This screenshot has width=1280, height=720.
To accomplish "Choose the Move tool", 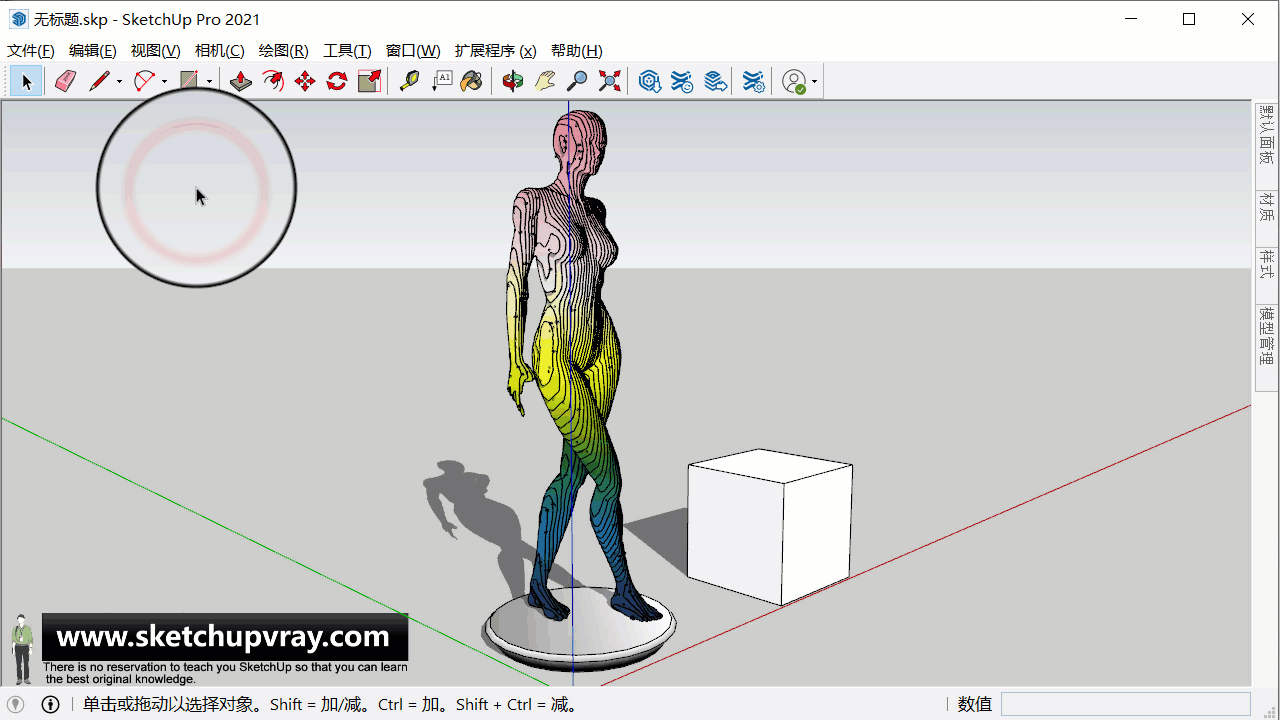I will coord(305,81).
